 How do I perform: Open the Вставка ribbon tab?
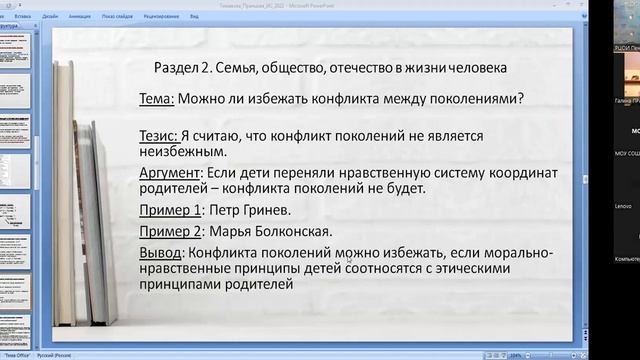22,16
